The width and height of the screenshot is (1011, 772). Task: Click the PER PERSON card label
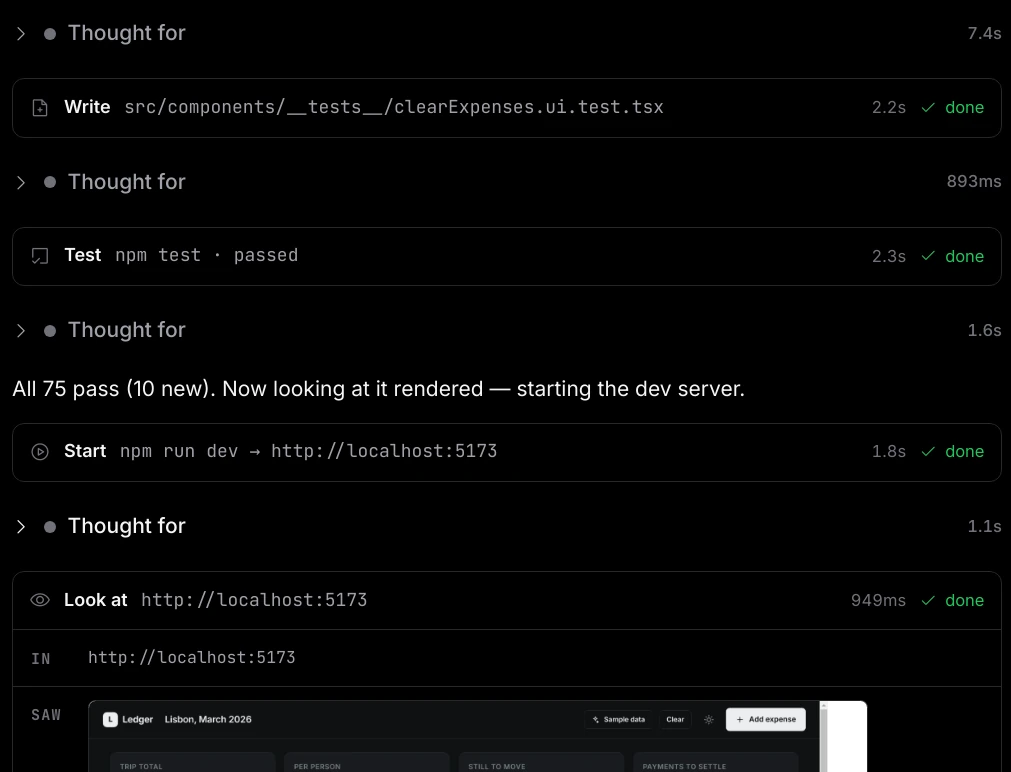(x=317, y=766)
